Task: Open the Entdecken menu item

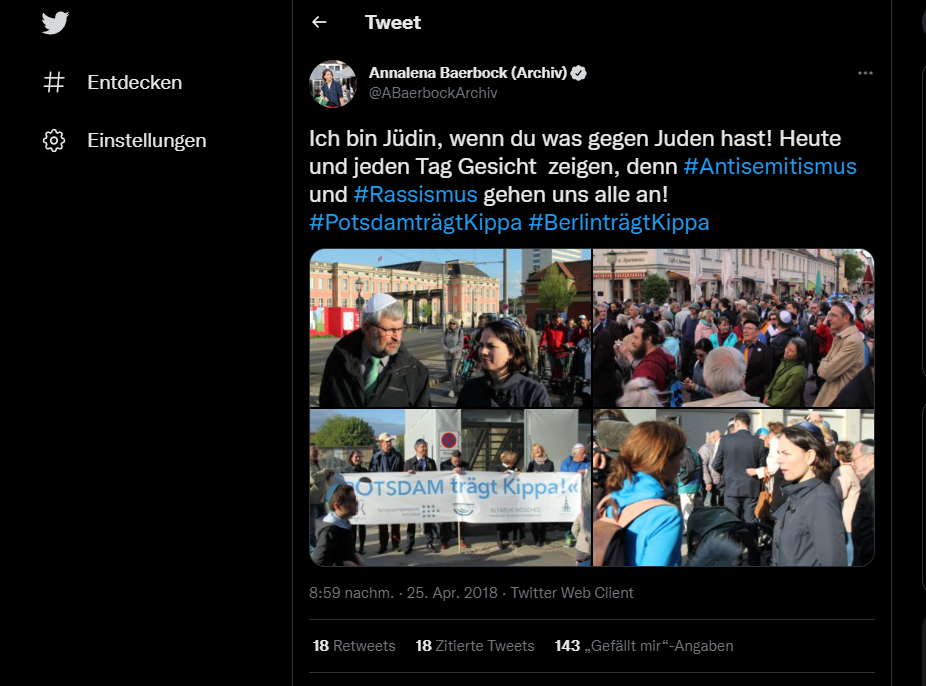Action: [112, 82]
